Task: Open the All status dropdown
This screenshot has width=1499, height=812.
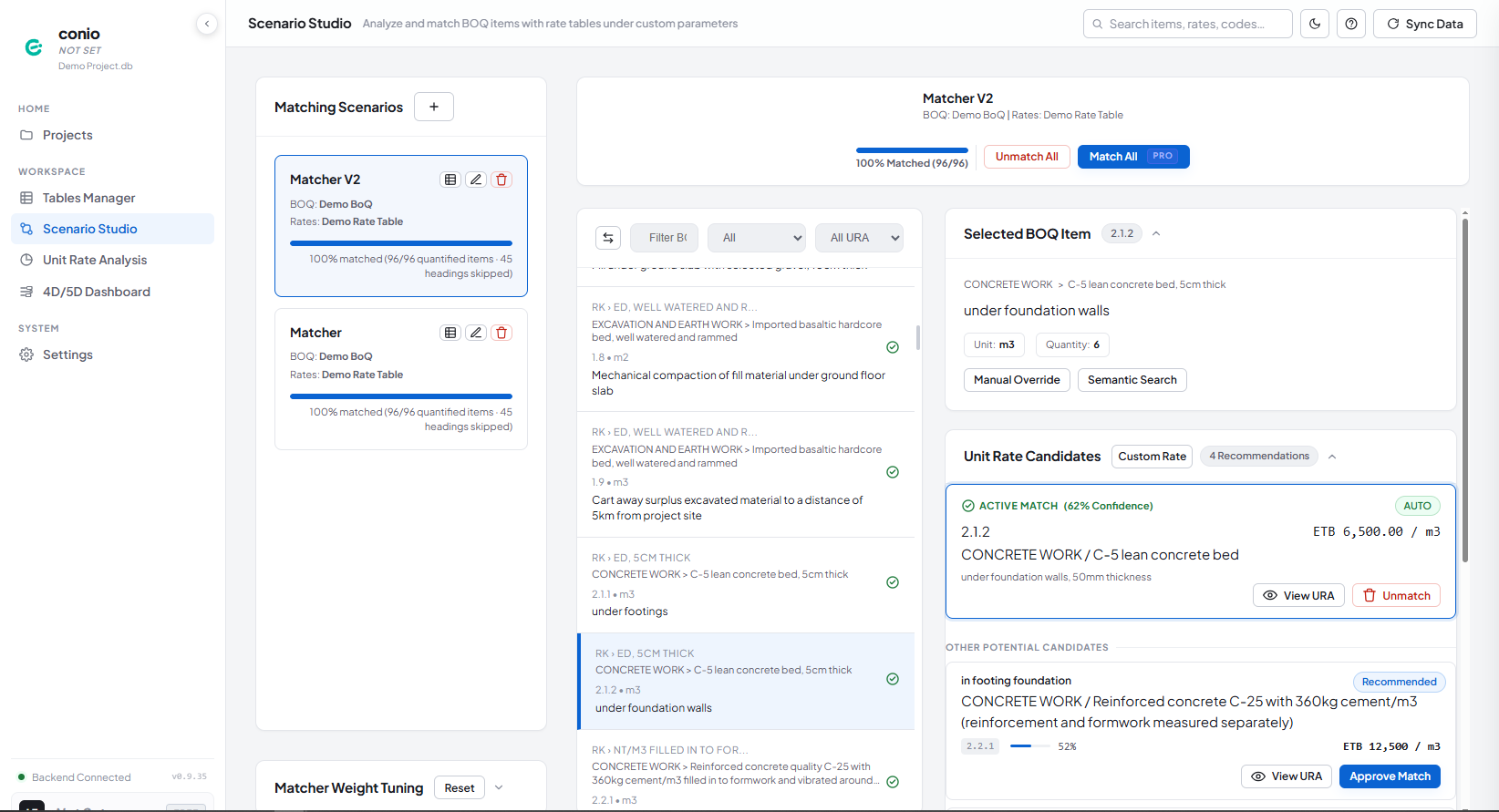Action: (x=757, y=238)
